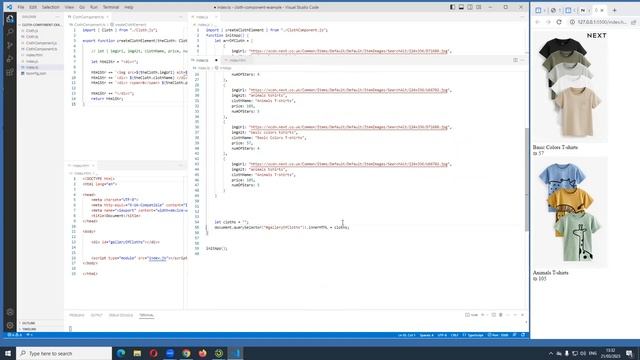Viewport: 640px width, 360px height.
Task: Click errors and warnings count in status bar
Action: (x=14, y=336)
